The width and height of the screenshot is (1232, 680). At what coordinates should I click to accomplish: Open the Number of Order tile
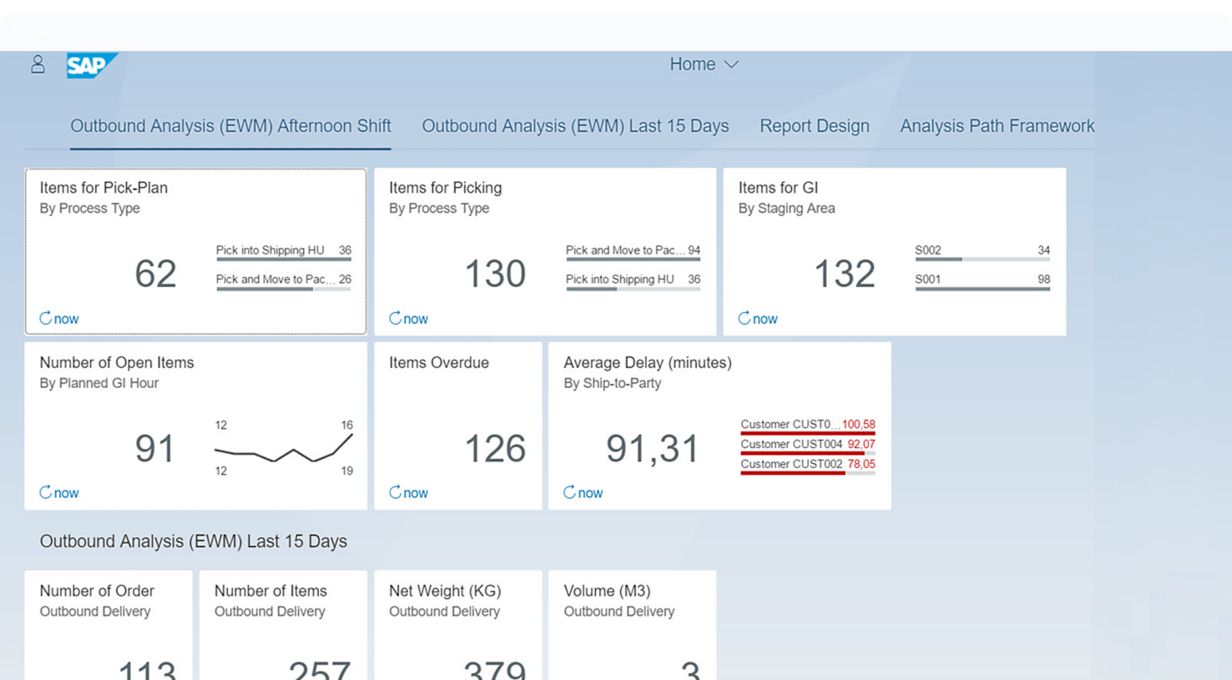point(108,625)
